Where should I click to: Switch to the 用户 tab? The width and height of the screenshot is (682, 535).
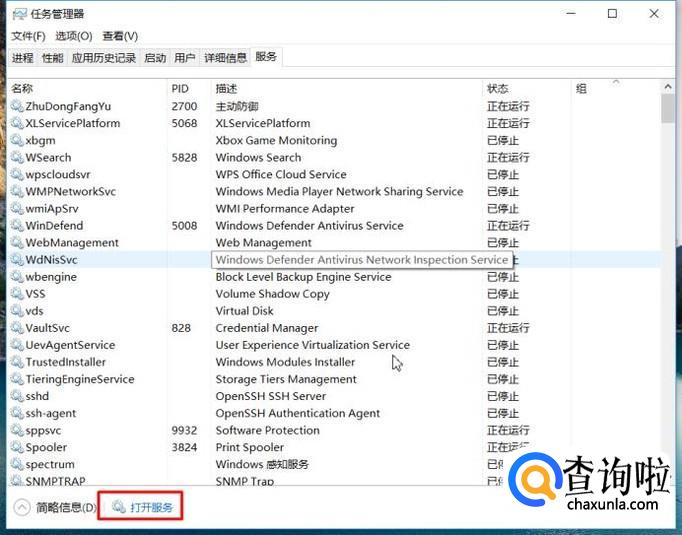185,58
